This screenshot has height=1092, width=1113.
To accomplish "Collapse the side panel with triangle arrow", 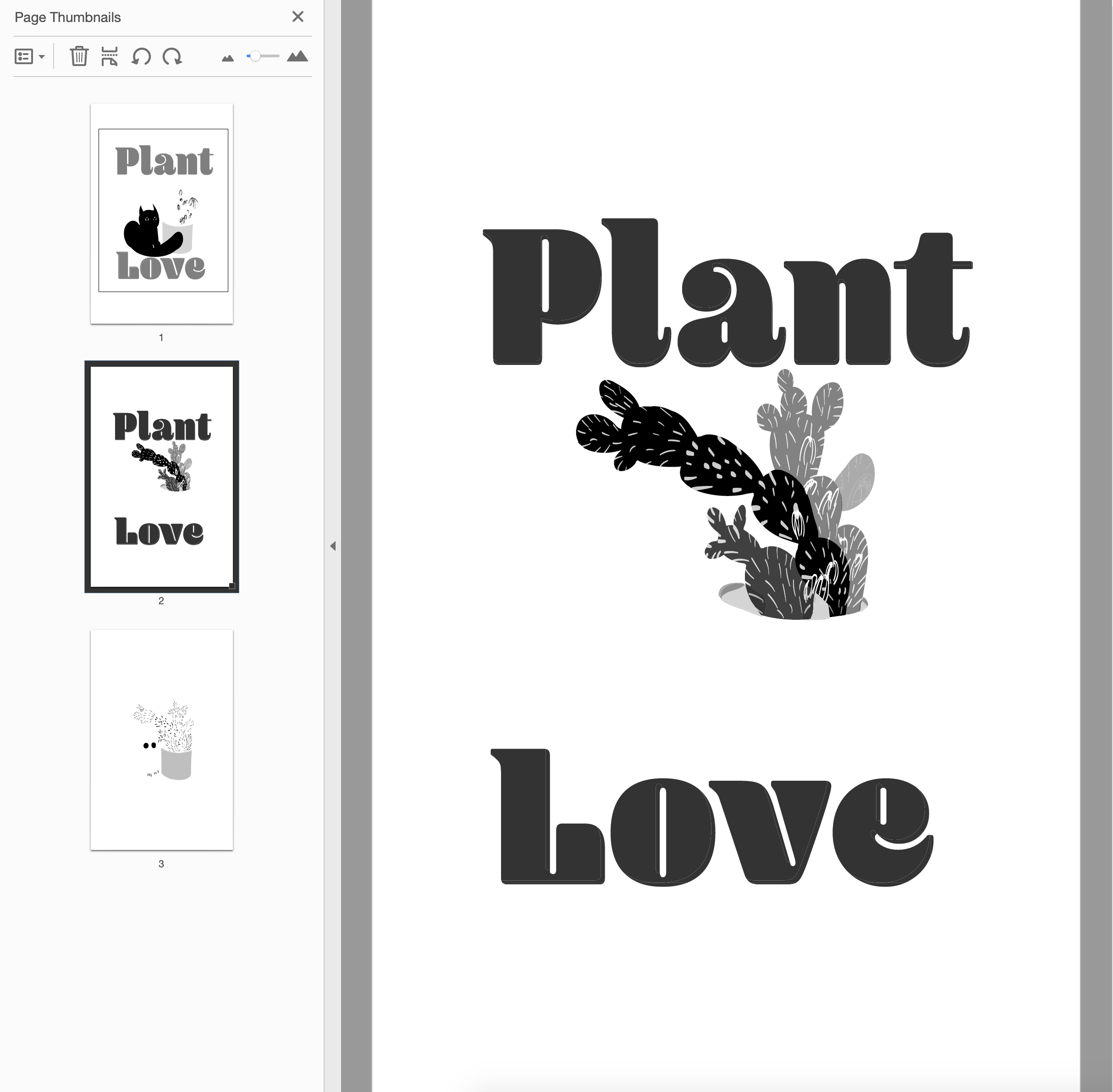I will pyautogui.click(x=333, y=546).
